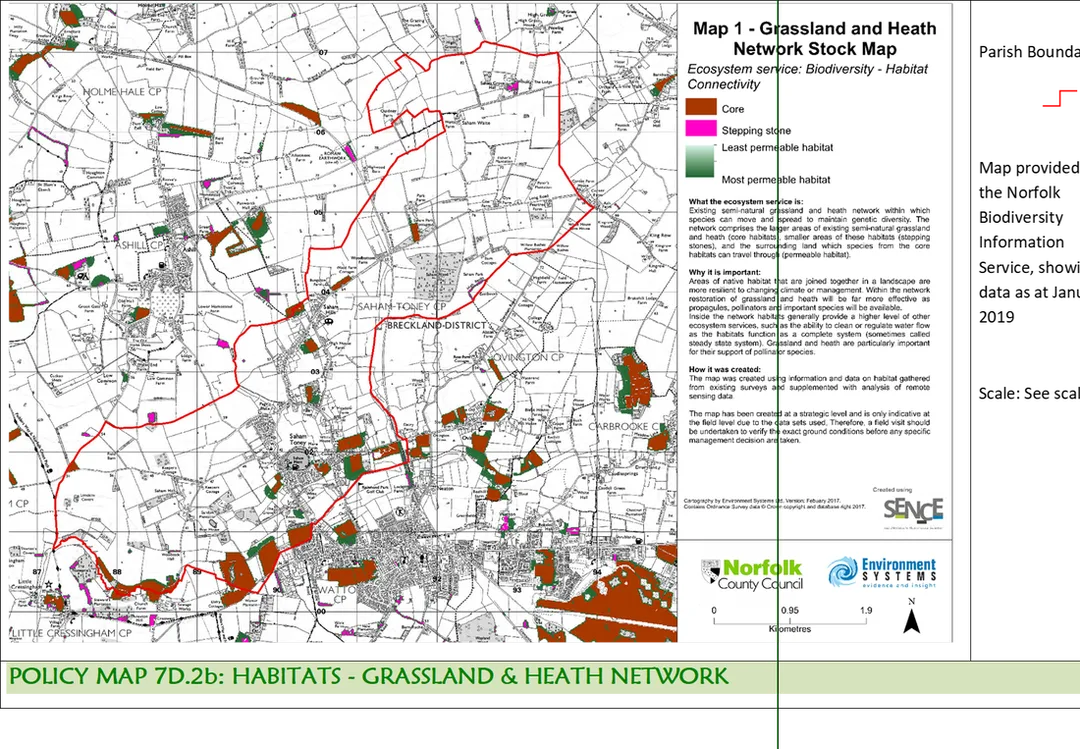Click the Environment Systems logo
The height and width of the screenshot is (749, 1080).
pyautogui.click(x=882, y=573)
